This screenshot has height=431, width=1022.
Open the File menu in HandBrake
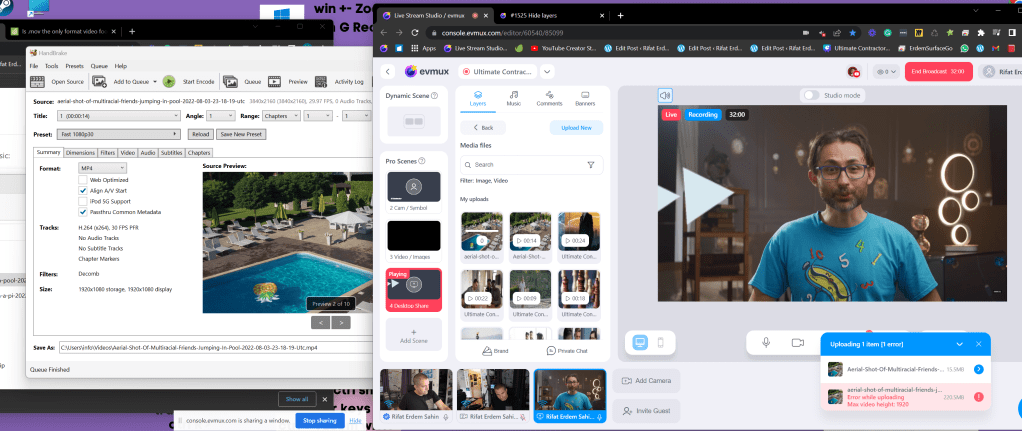34,66
